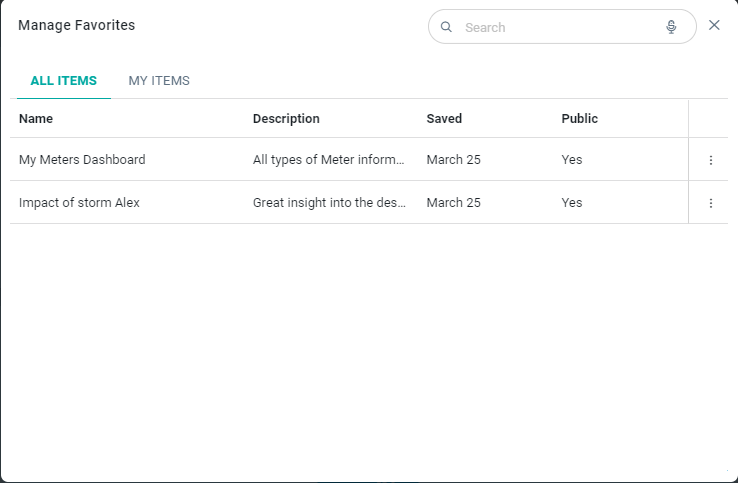Click the 'All types of Meter inform…' description
This screenshot has height=483, width=738.
[329, 160]
